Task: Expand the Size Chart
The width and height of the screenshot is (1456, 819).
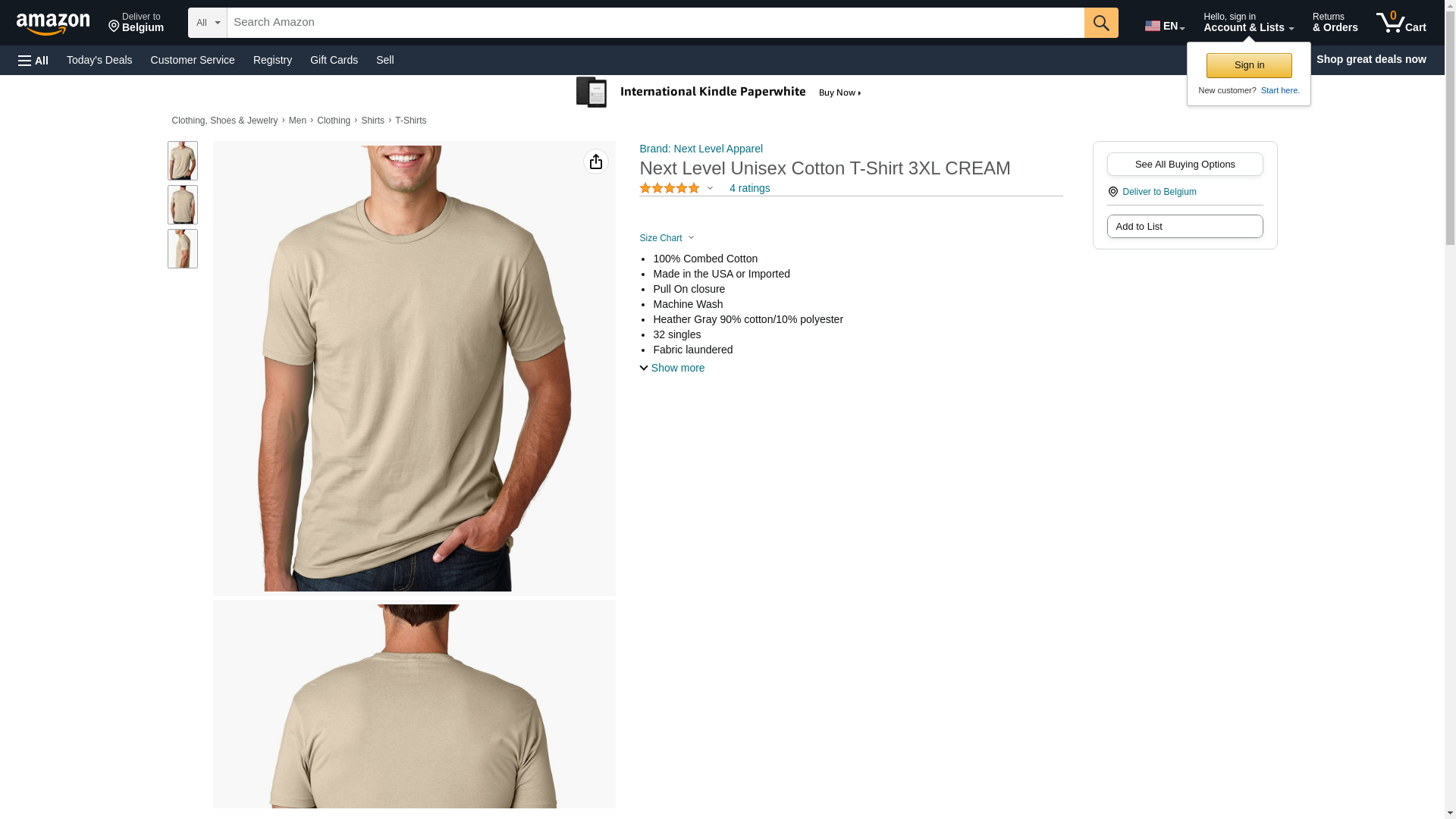Action: pyautogui.click(x=667, y=238)
